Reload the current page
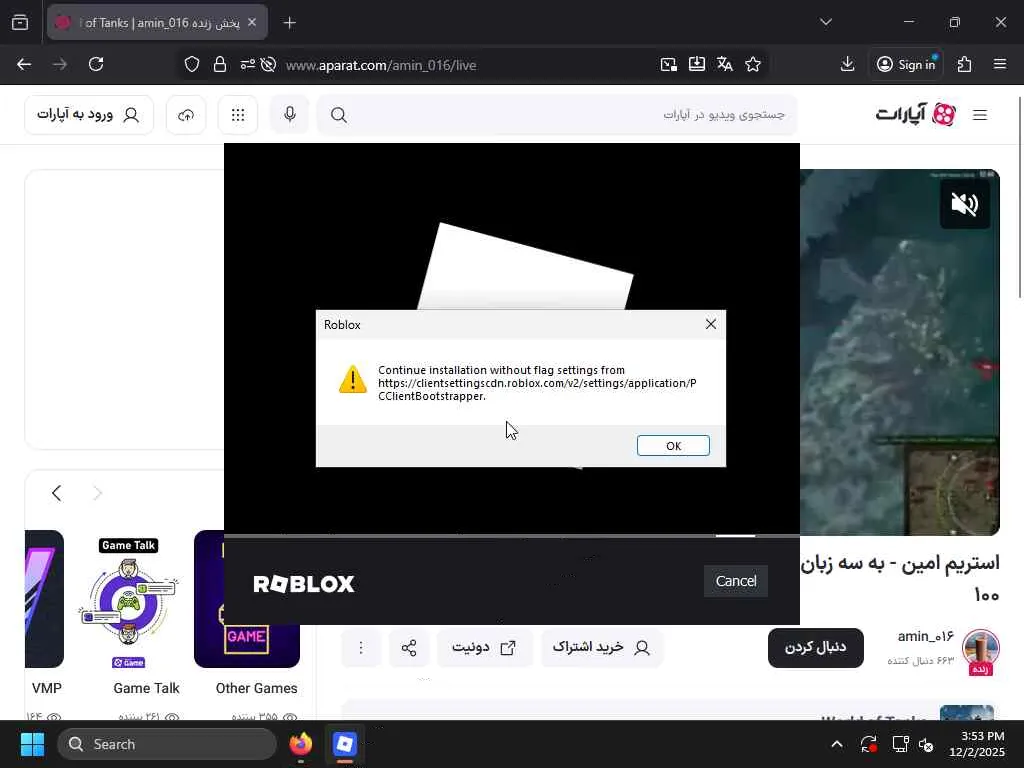This screenshot has width=1024, height=768. pos(96,64)
